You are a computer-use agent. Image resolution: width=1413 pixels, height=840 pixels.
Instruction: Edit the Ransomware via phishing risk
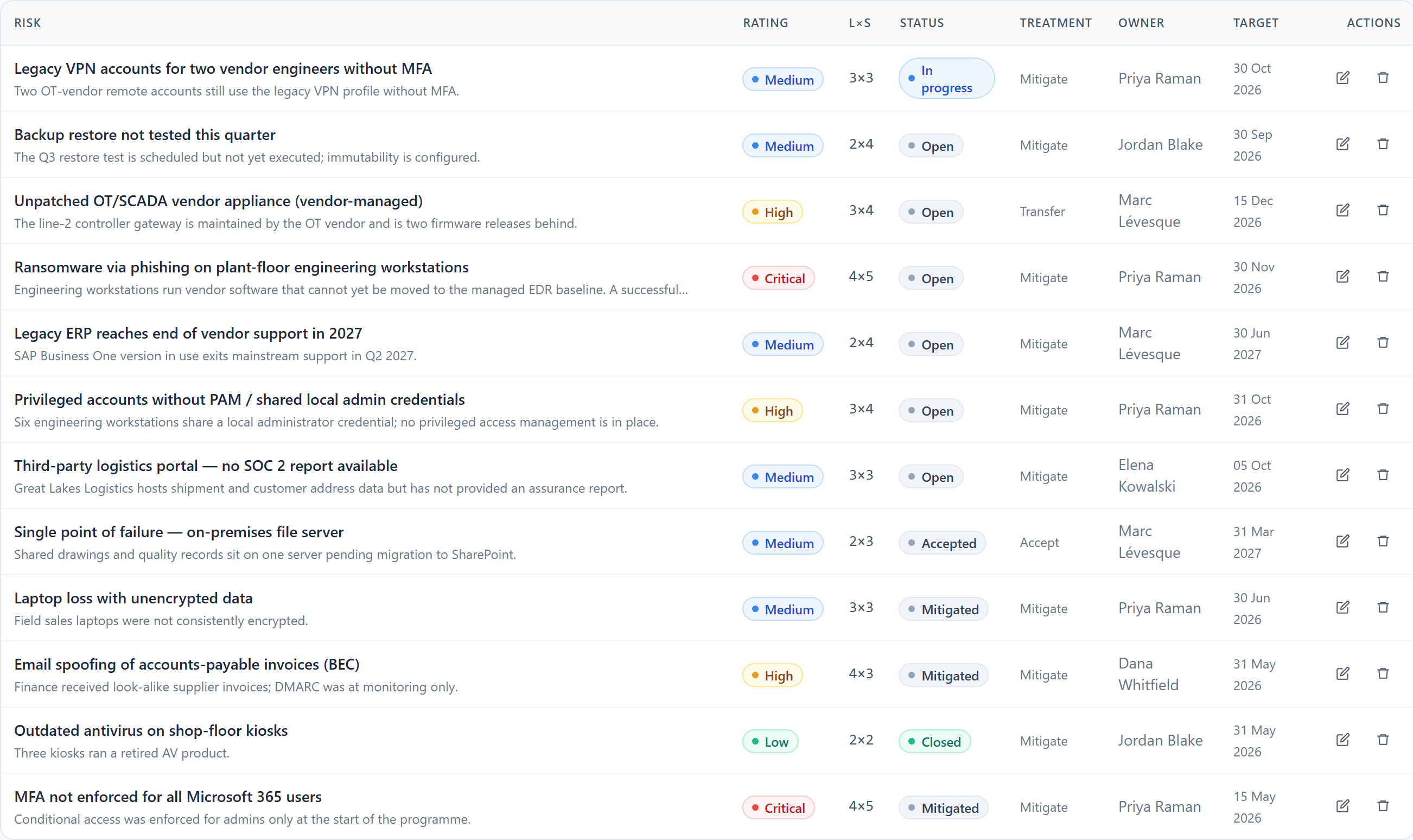click(1342, 277)
